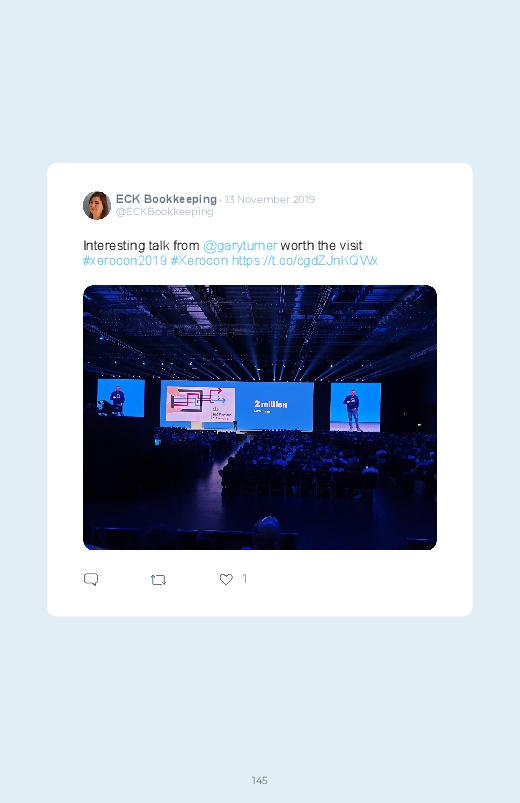Click the like count number 1
Viewport: 520px width, 803px height.
click(245, 579)
